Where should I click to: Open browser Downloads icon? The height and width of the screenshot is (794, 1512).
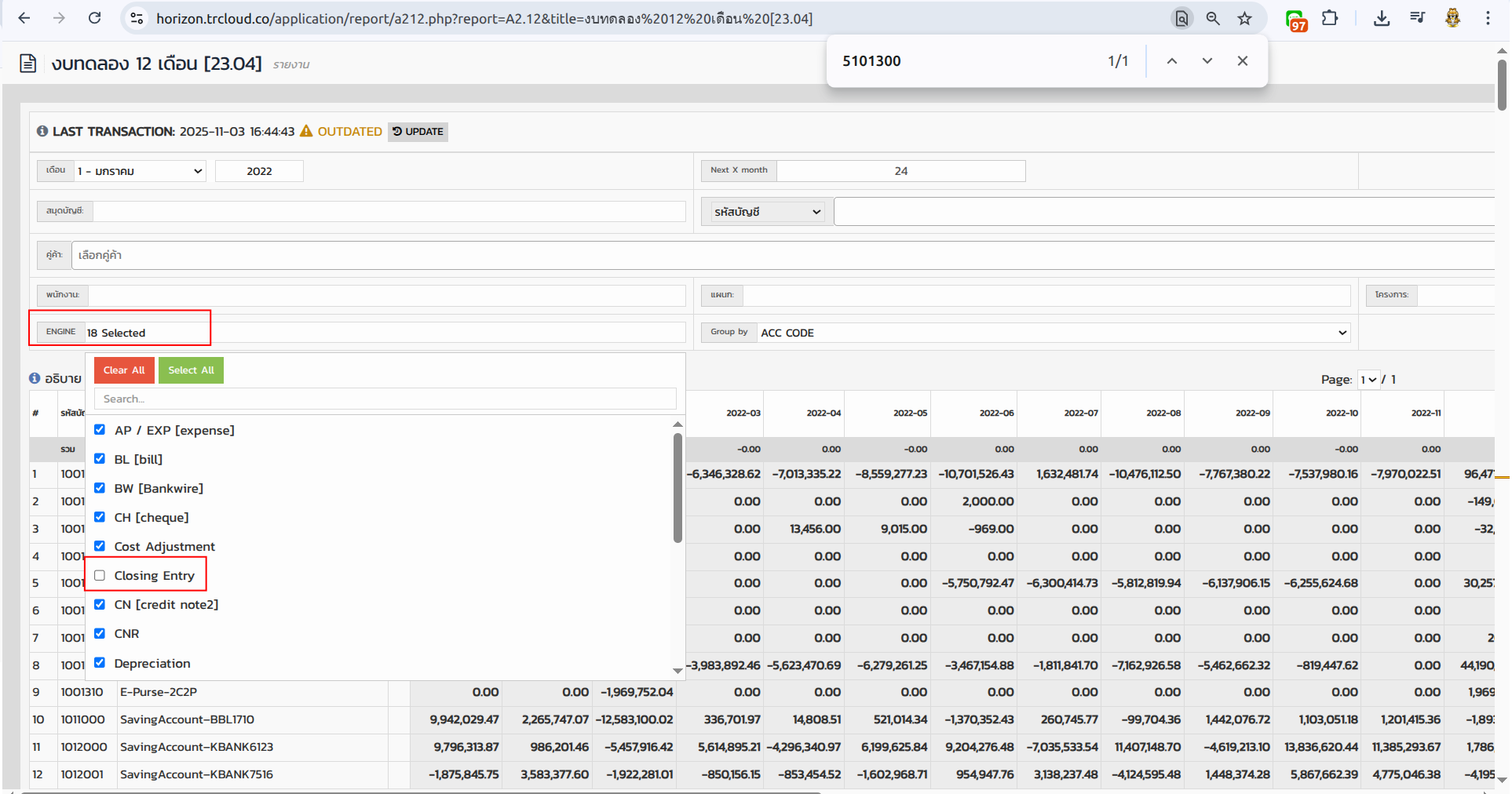(x=1382, y=18)
